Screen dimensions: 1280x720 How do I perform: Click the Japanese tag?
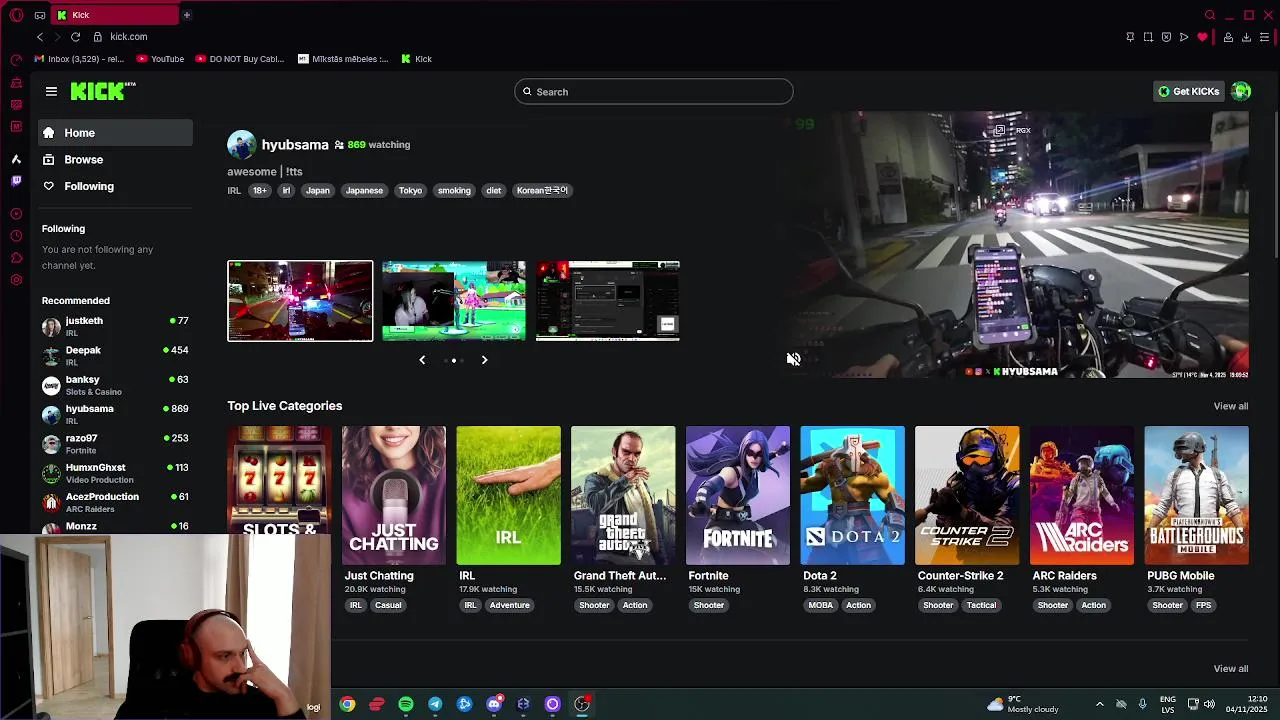(364, 190)
